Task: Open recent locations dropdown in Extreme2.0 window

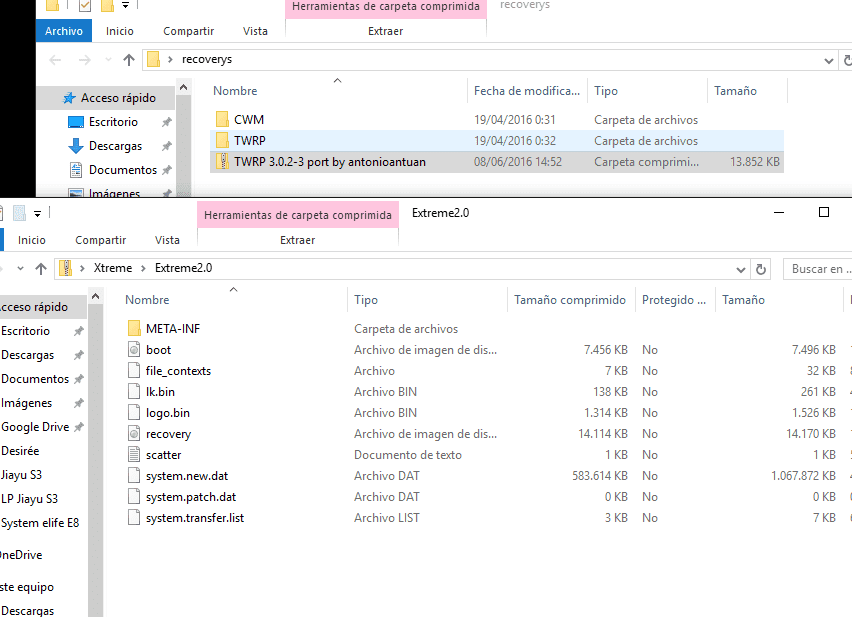Action: pos(21,269)
